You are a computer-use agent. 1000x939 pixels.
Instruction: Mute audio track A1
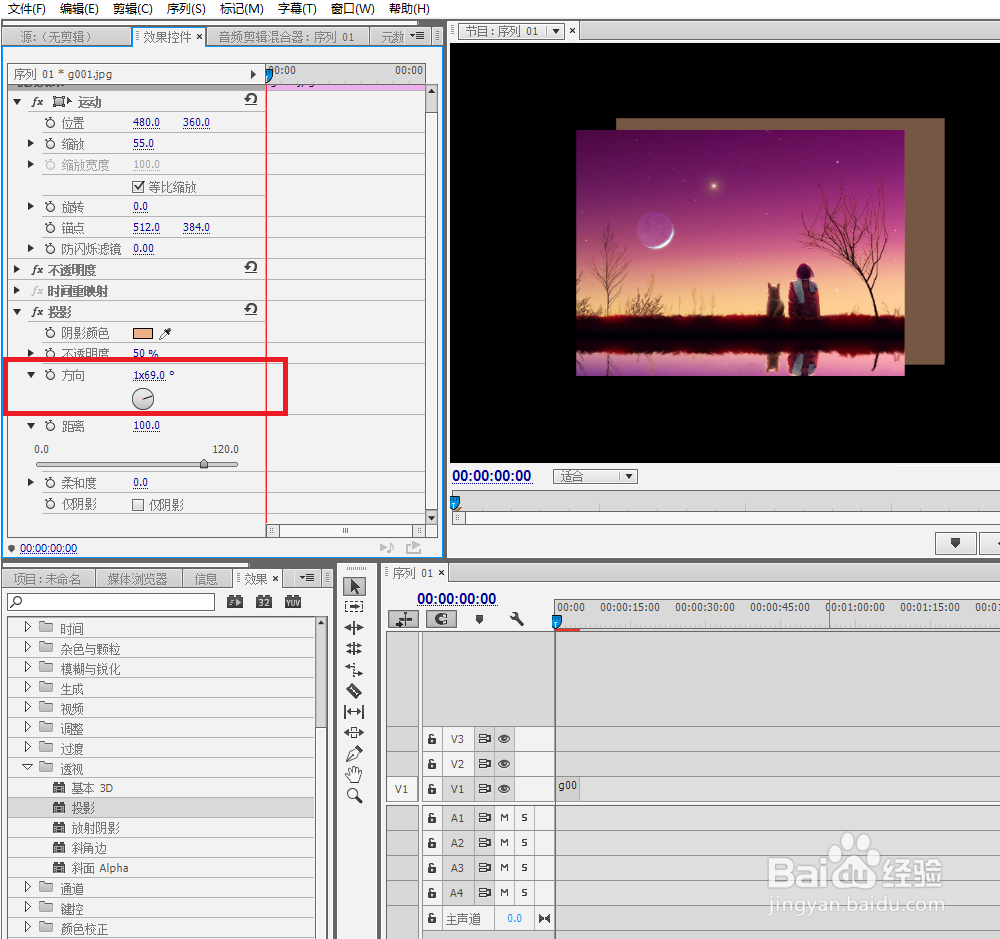[x=504, y=818]
